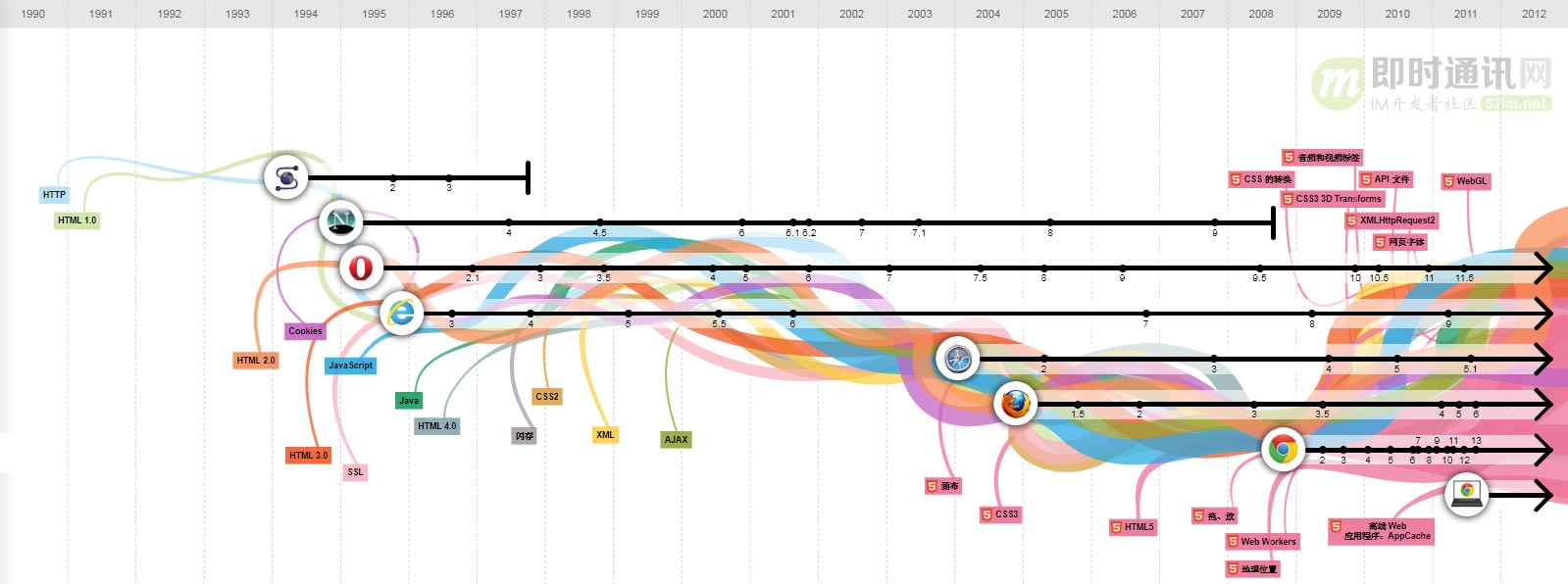The image size is (1568, 584).
Task: Click the 2000 year column header
Action: (715, 14)
